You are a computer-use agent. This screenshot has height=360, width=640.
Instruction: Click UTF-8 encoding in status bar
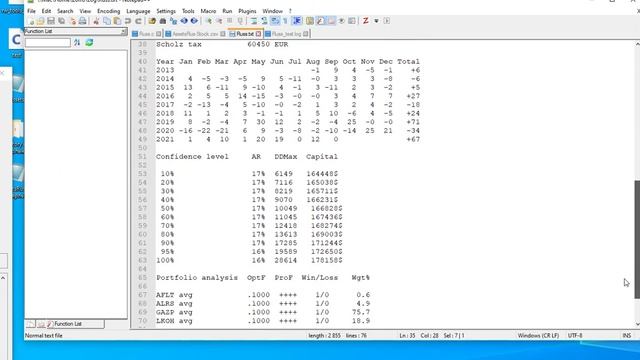575,336
